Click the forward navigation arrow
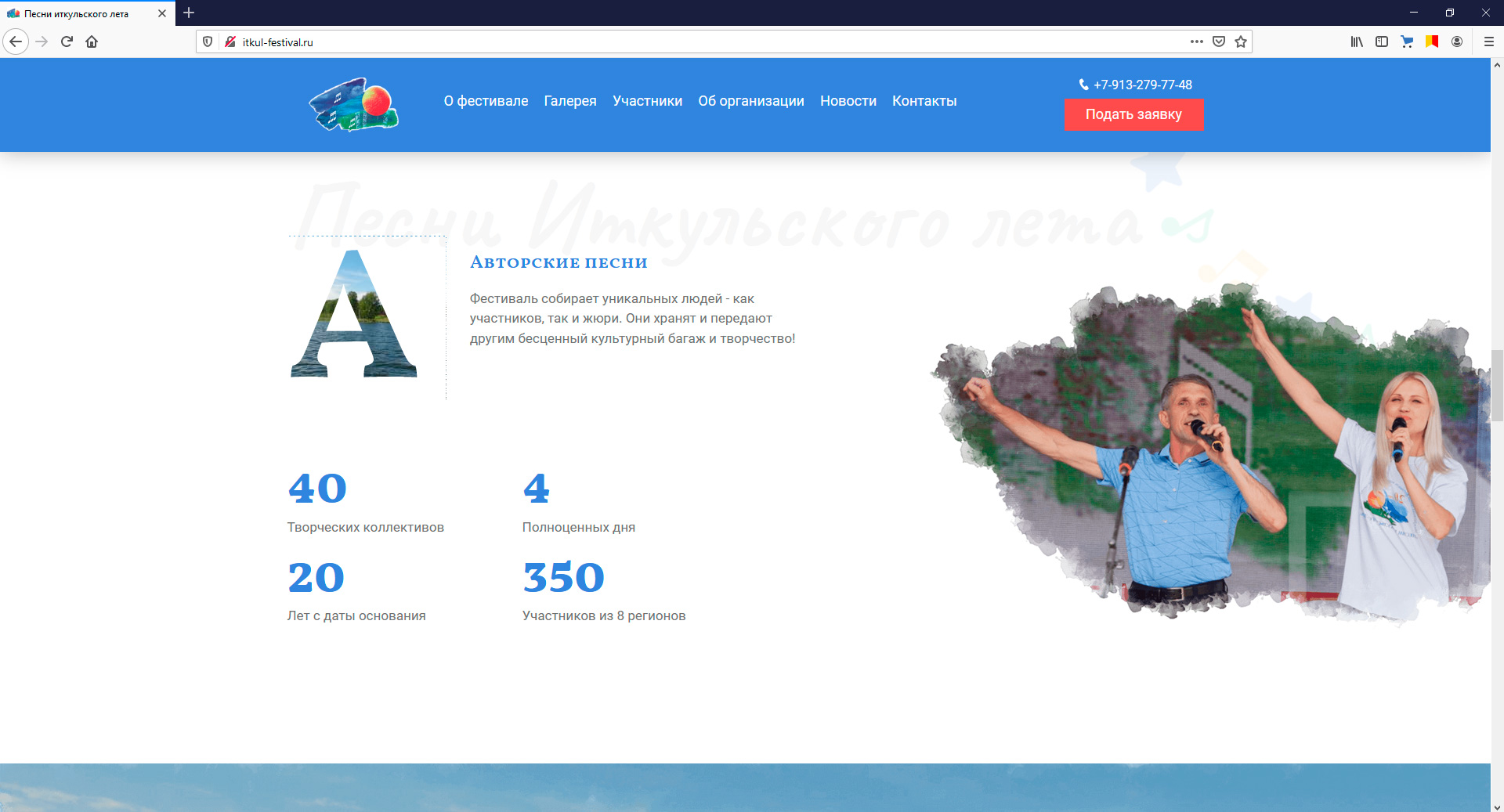This screenshot has height=812, width=1504. (42, 42)
